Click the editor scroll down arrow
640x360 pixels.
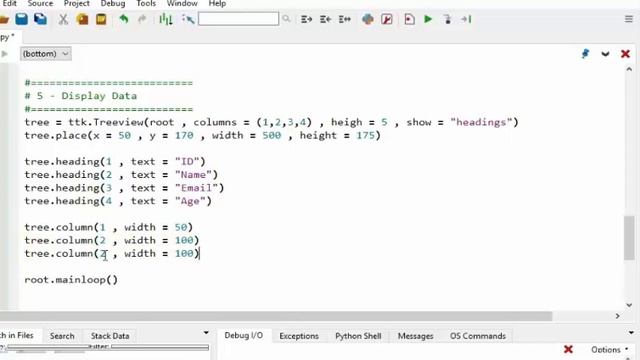coord(629,305)
